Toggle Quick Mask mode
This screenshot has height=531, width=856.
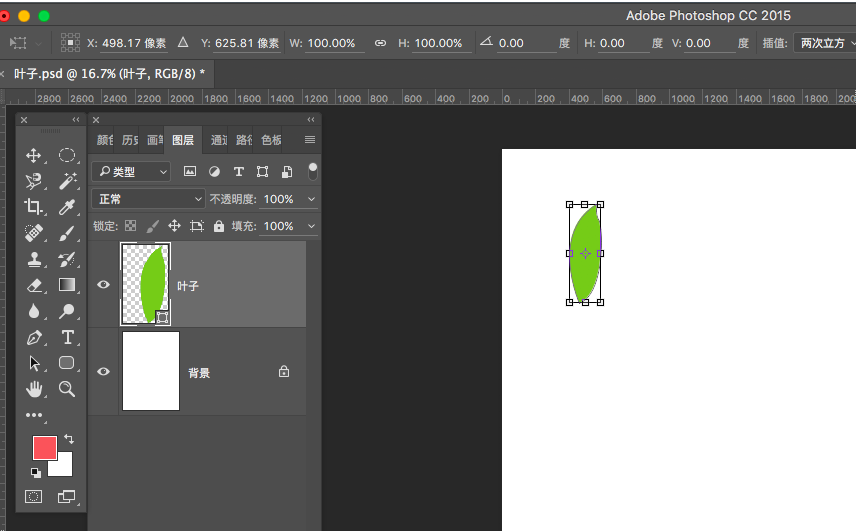(33, 496)
